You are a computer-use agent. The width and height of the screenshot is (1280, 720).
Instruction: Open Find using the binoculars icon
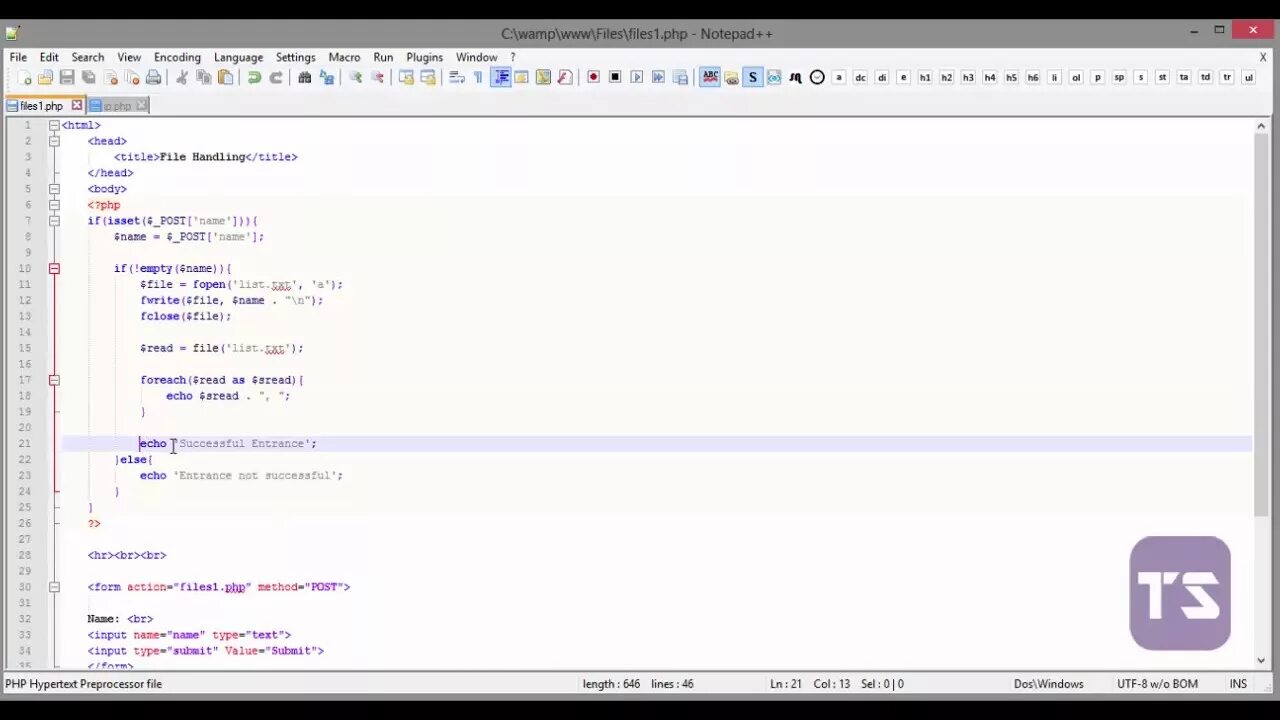click(x=304, y=77)
